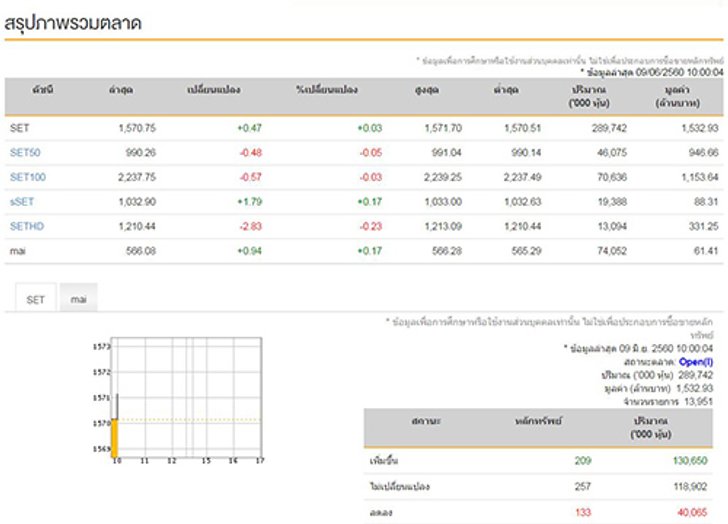This screenshot has height=524, width=728.
Task: Select mai value 61.41
Action: (x=706, y=251)
